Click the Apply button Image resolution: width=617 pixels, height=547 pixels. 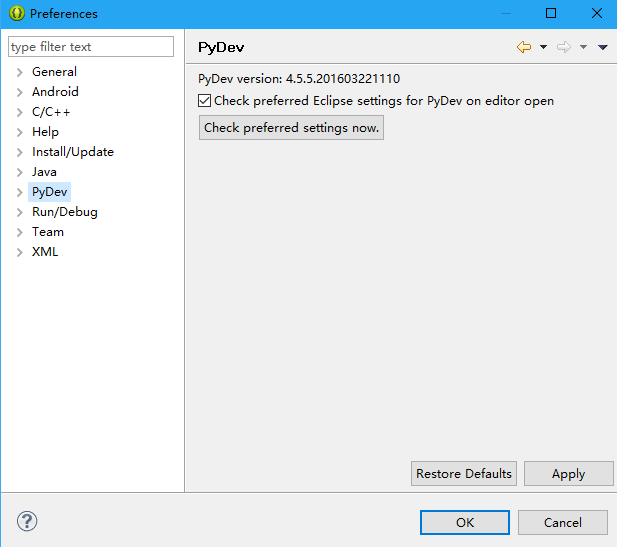(569, 473)
